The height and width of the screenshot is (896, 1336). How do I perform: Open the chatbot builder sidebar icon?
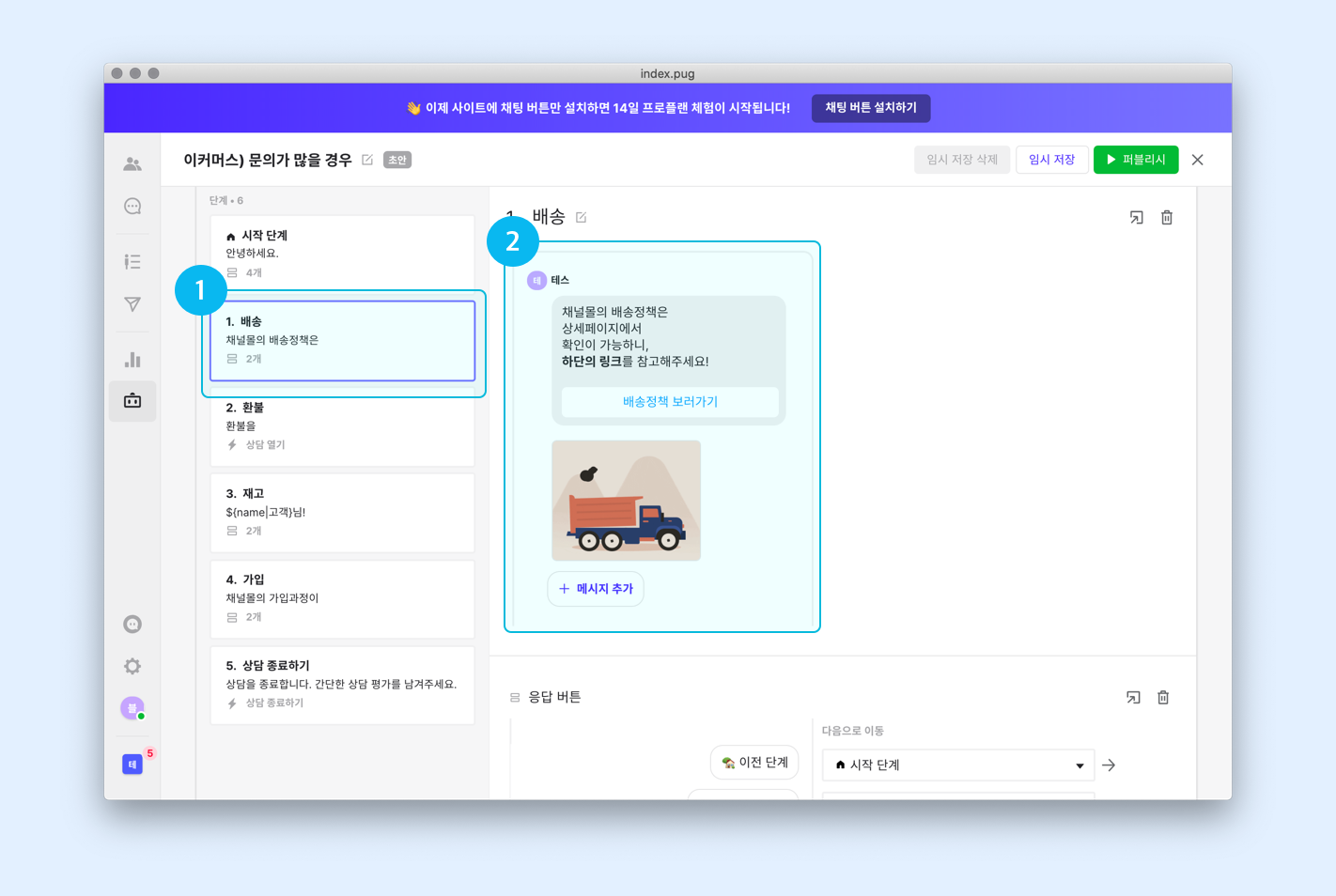click(x=132, y=401)
